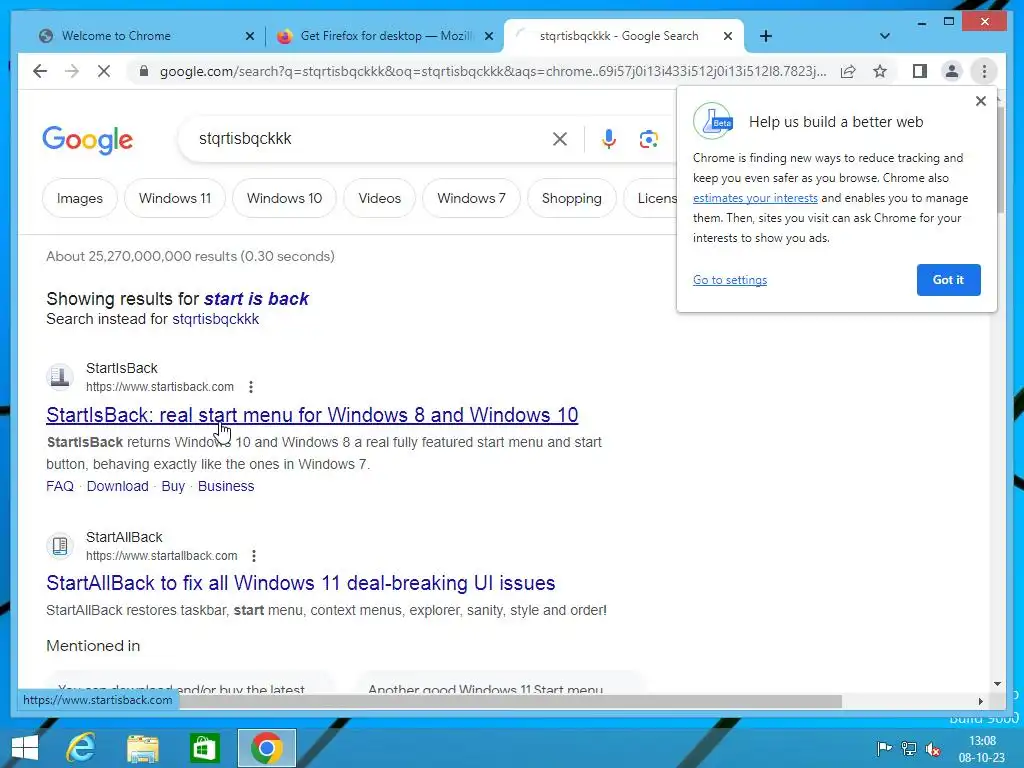Click the address bar URL
The height and width of the screenshot is (768, 1024).
point(492,71)
